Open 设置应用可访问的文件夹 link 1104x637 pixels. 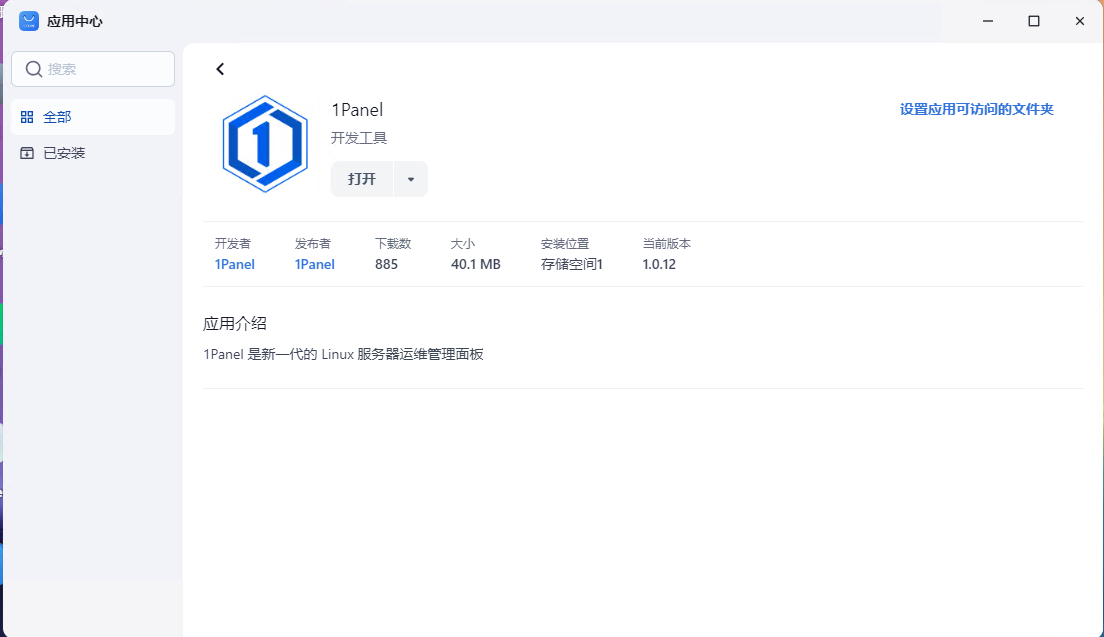[x=977, y=109]
